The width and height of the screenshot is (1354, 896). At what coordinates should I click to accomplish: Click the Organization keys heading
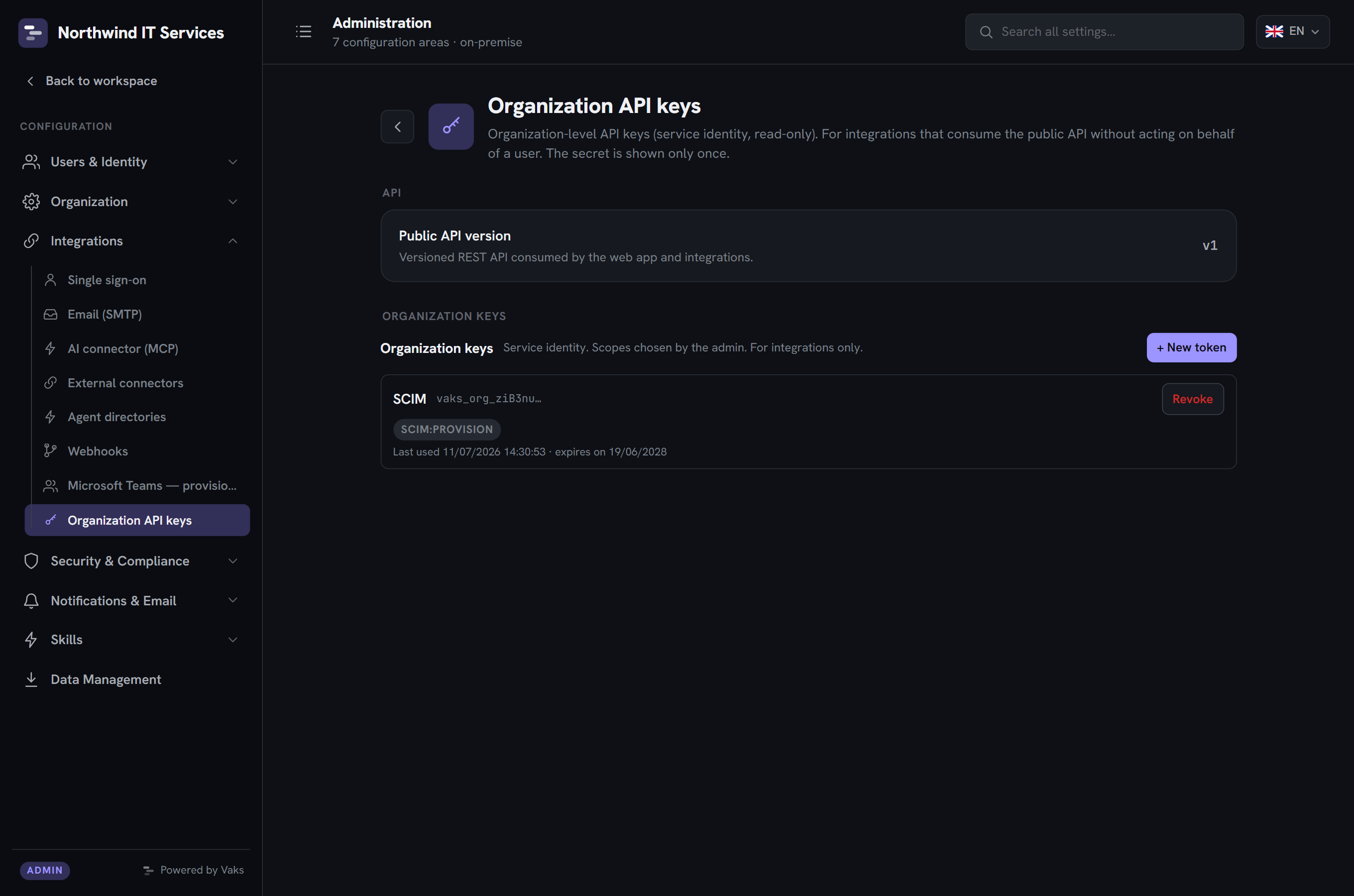click(437, 348)
